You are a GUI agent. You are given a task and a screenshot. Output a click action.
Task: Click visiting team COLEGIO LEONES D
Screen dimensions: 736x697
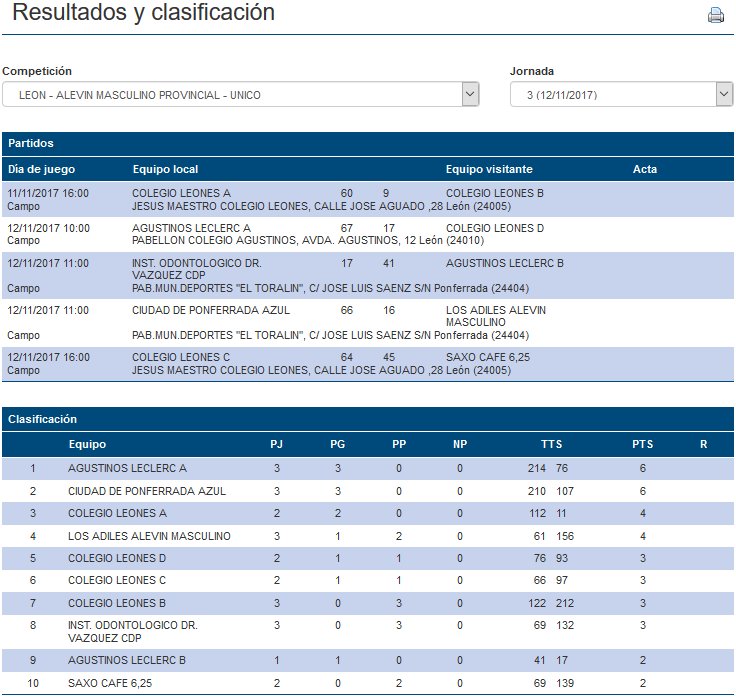click(x=495, y=228)
